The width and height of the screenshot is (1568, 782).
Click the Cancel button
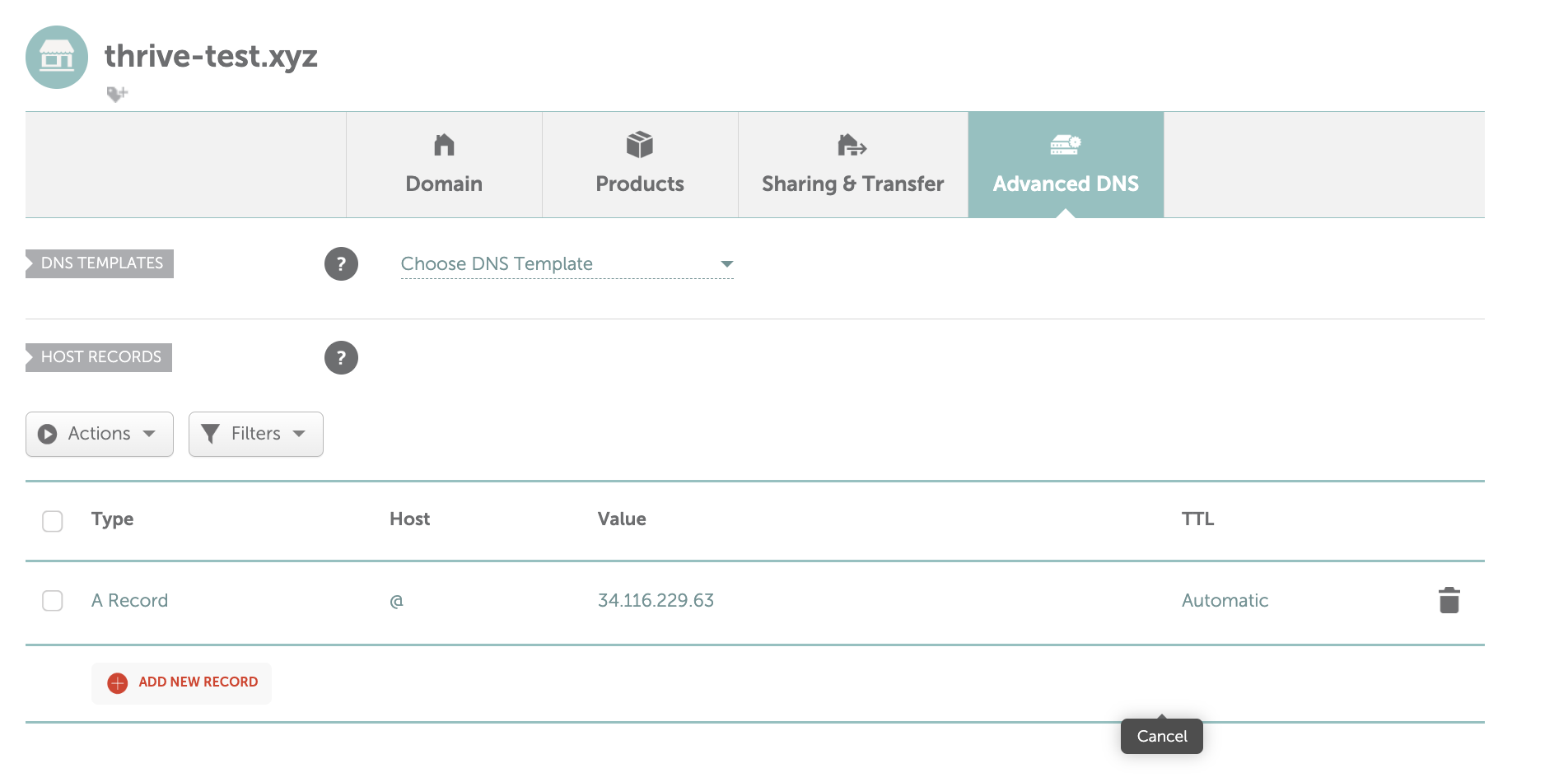[x=1161, y=736]
